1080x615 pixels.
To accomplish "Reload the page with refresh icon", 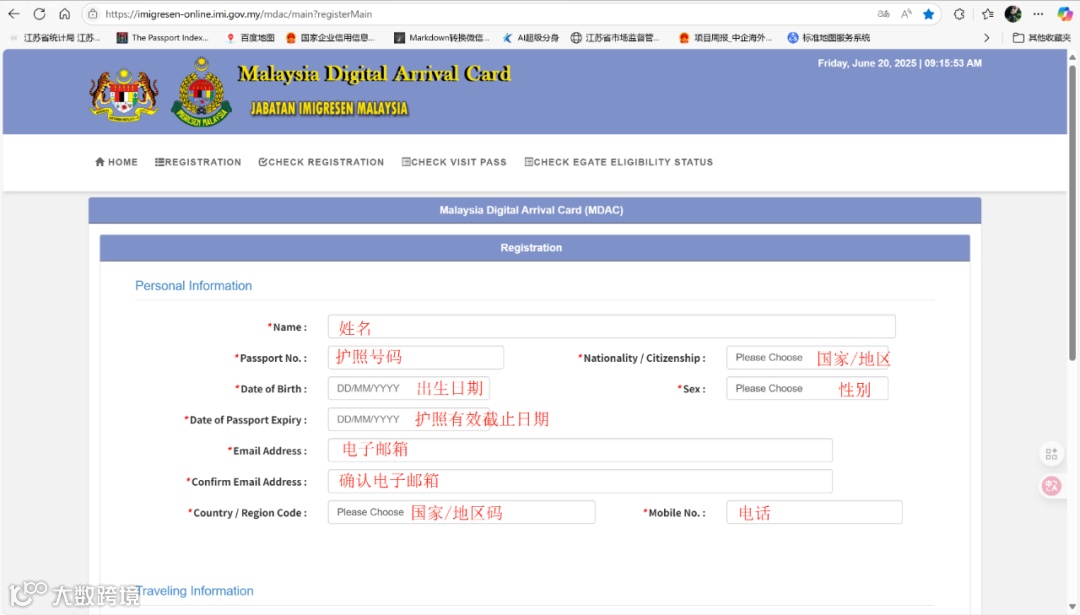I will click(39, 14).
